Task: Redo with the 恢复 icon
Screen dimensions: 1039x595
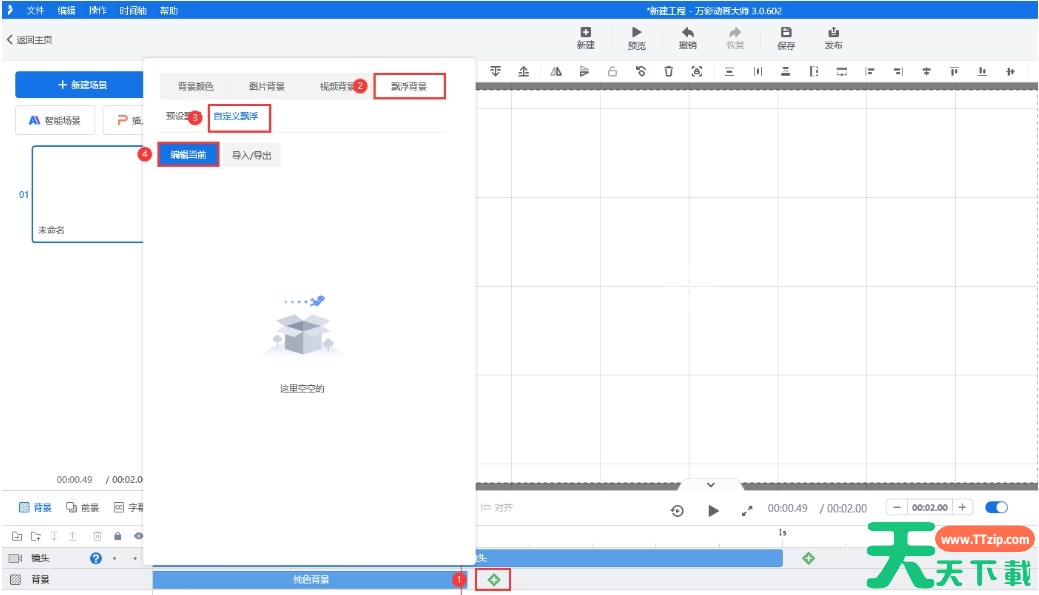Action: pyautogui.click(x=735, y=38)
